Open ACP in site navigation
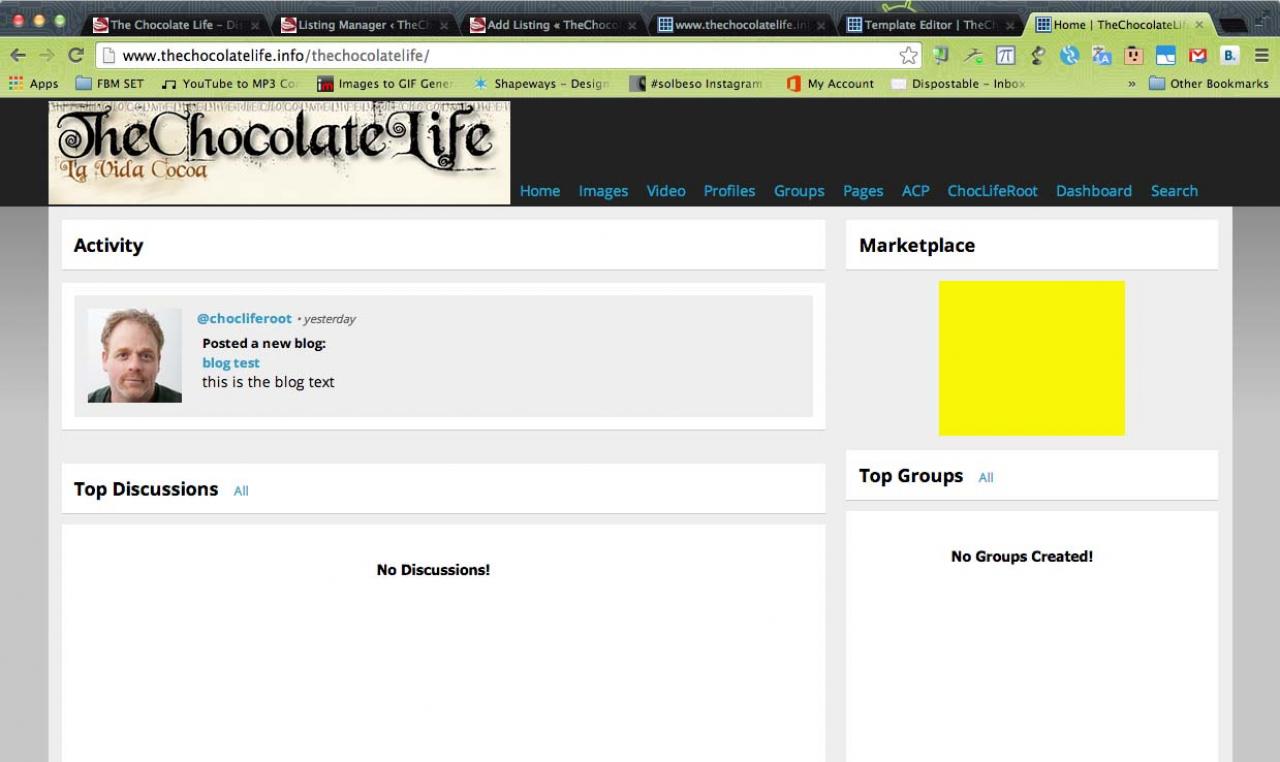Image resolution: width=1280 pixels, height=762 pixels. coord(916,191)
